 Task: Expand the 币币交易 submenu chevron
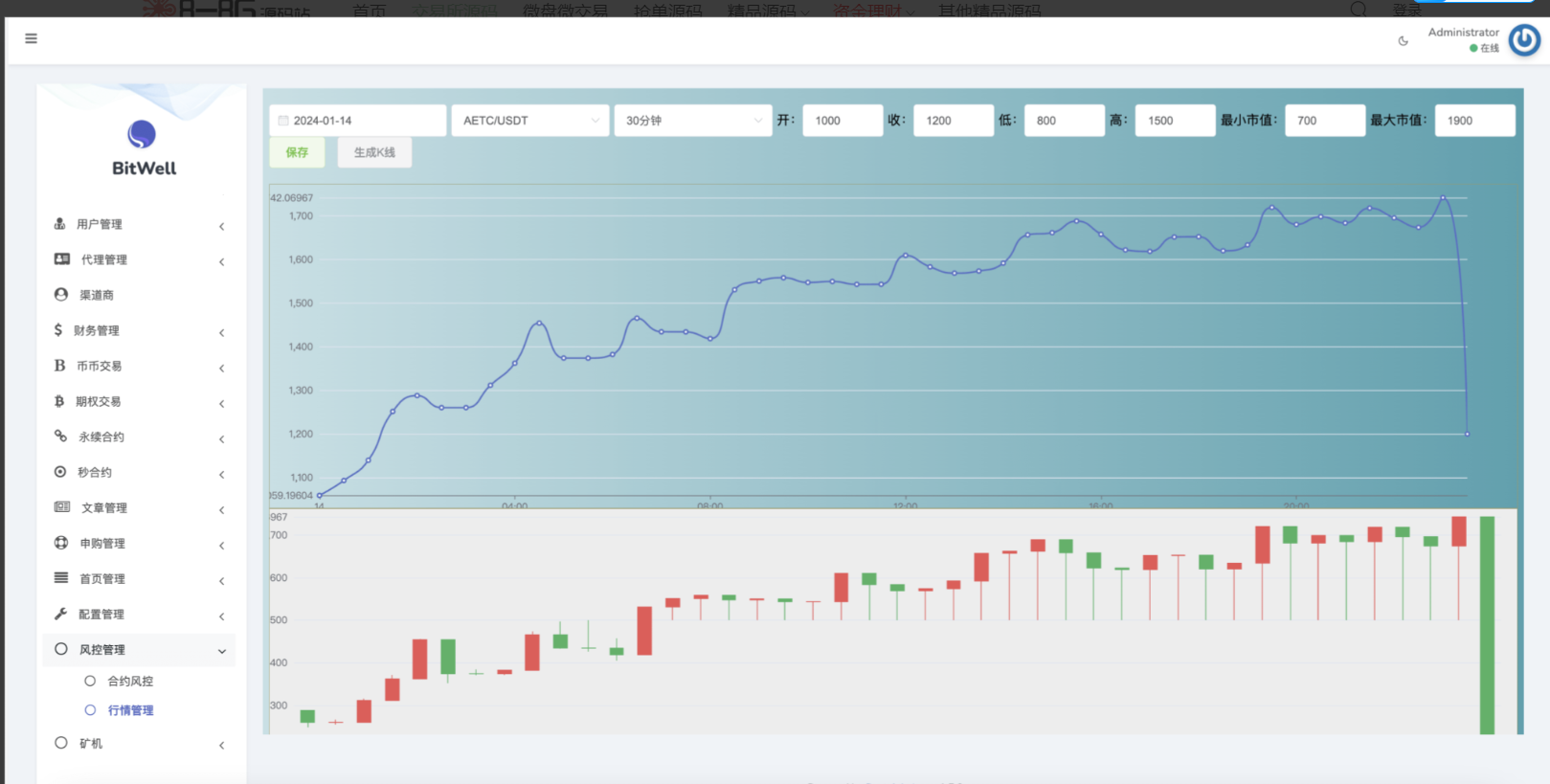point(221,368)
